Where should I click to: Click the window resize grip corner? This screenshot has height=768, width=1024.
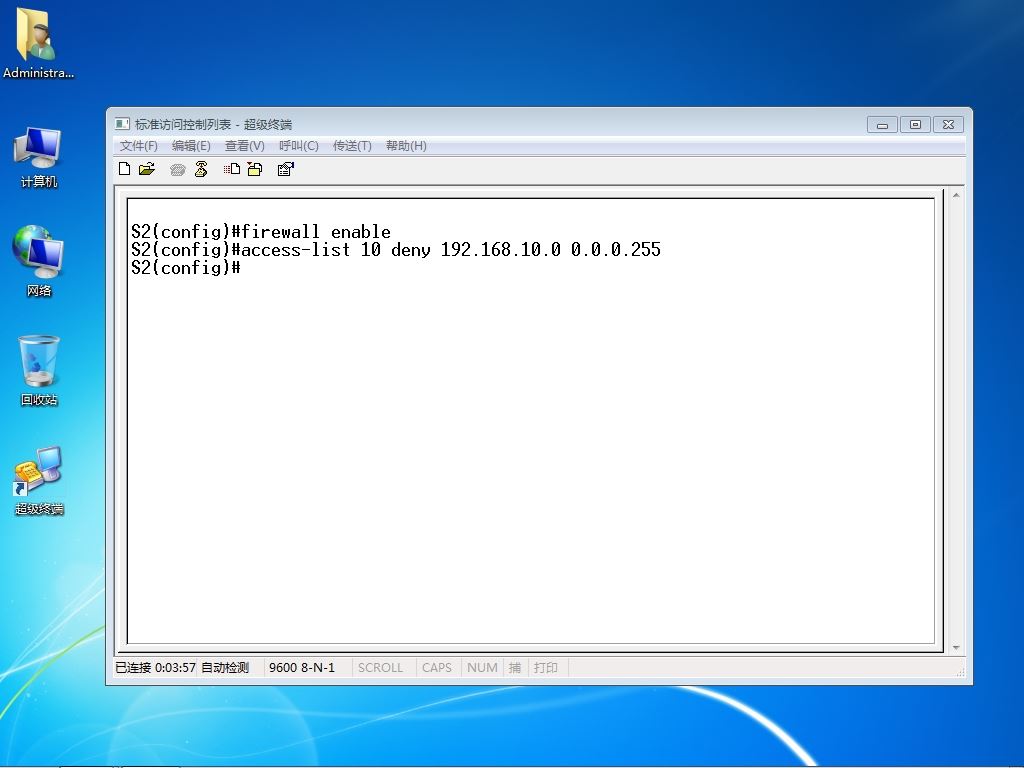[x=960, y=671]
